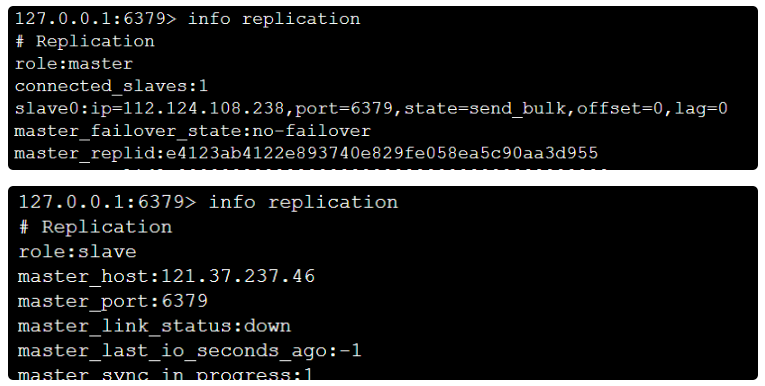Click 'offset=0' in slave0 line
This screenshot has height=386, width=765.
620,108
